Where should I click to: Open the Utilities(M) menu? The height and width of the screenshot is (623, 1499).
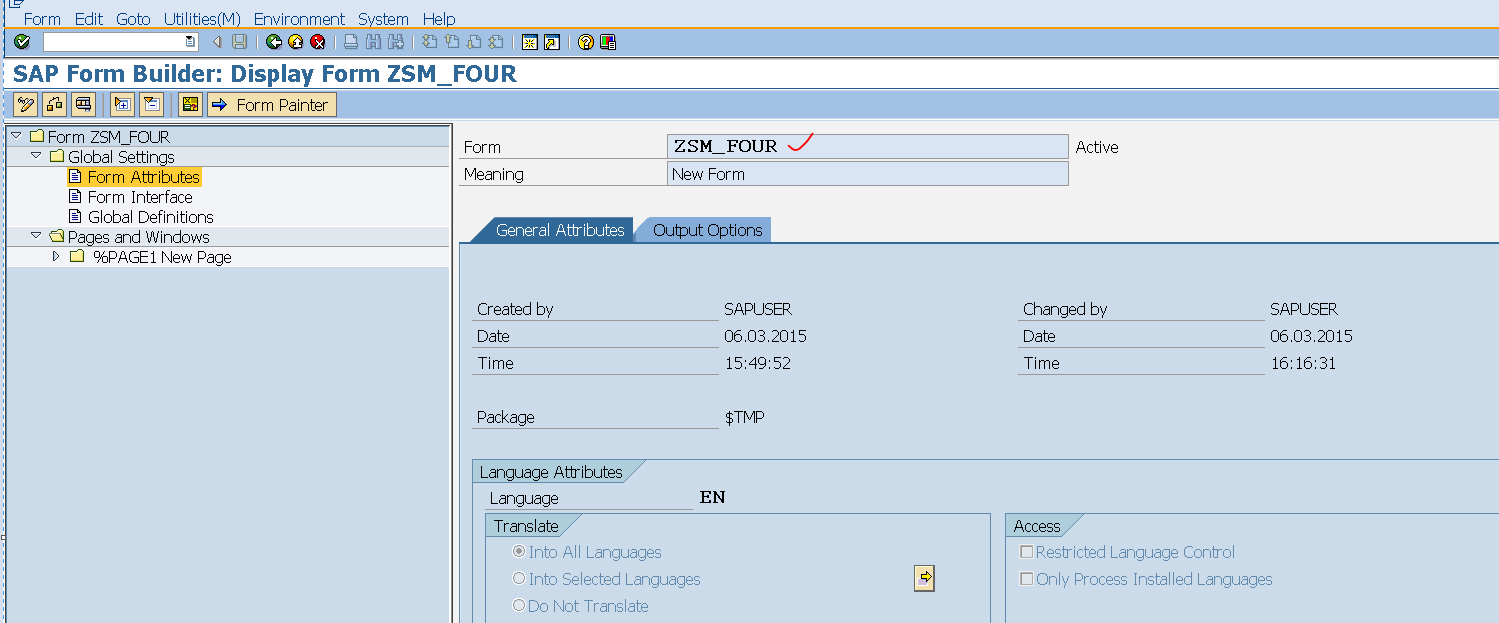tap(202, 19)
